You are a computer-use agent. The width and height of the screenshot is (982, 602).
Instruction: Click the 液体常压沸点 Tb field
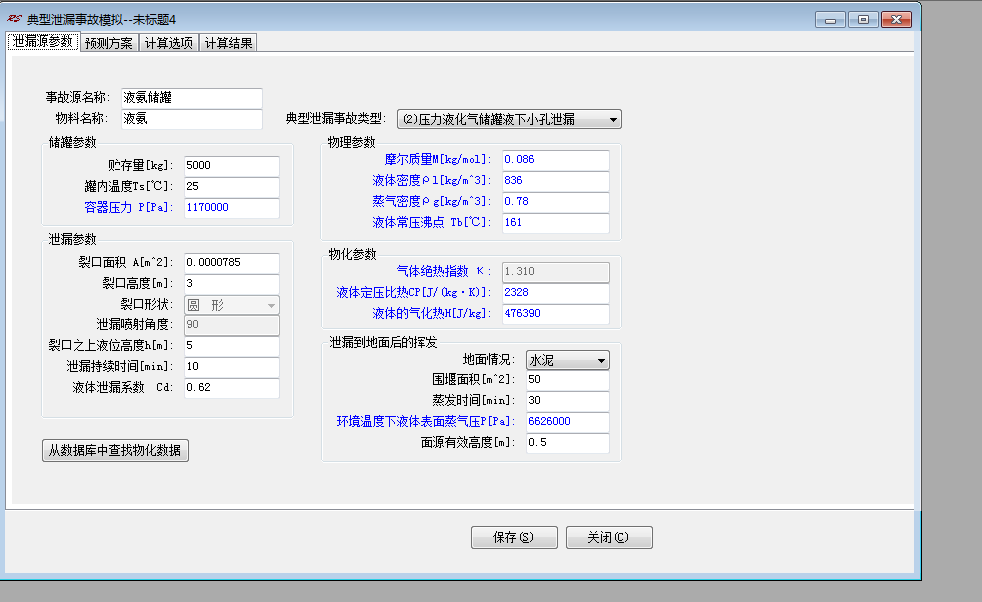556,222
